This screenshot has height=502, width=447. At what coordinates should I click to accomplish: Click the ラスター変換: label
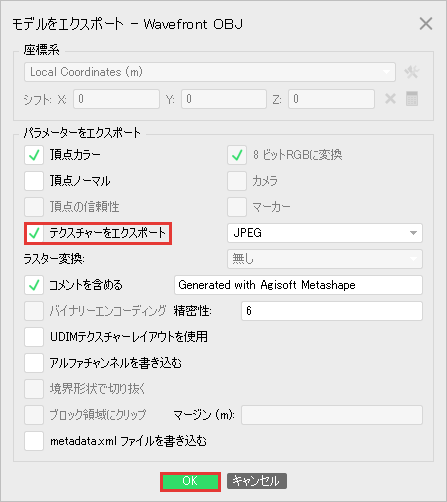click(54, 259)
